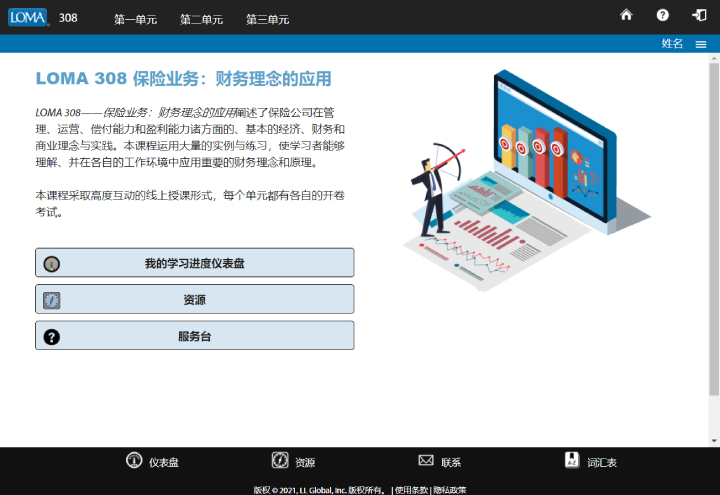Open the 第一单元 menu
Image resolution: width=720 pixels, height=495 pixels.
point(135,19)
